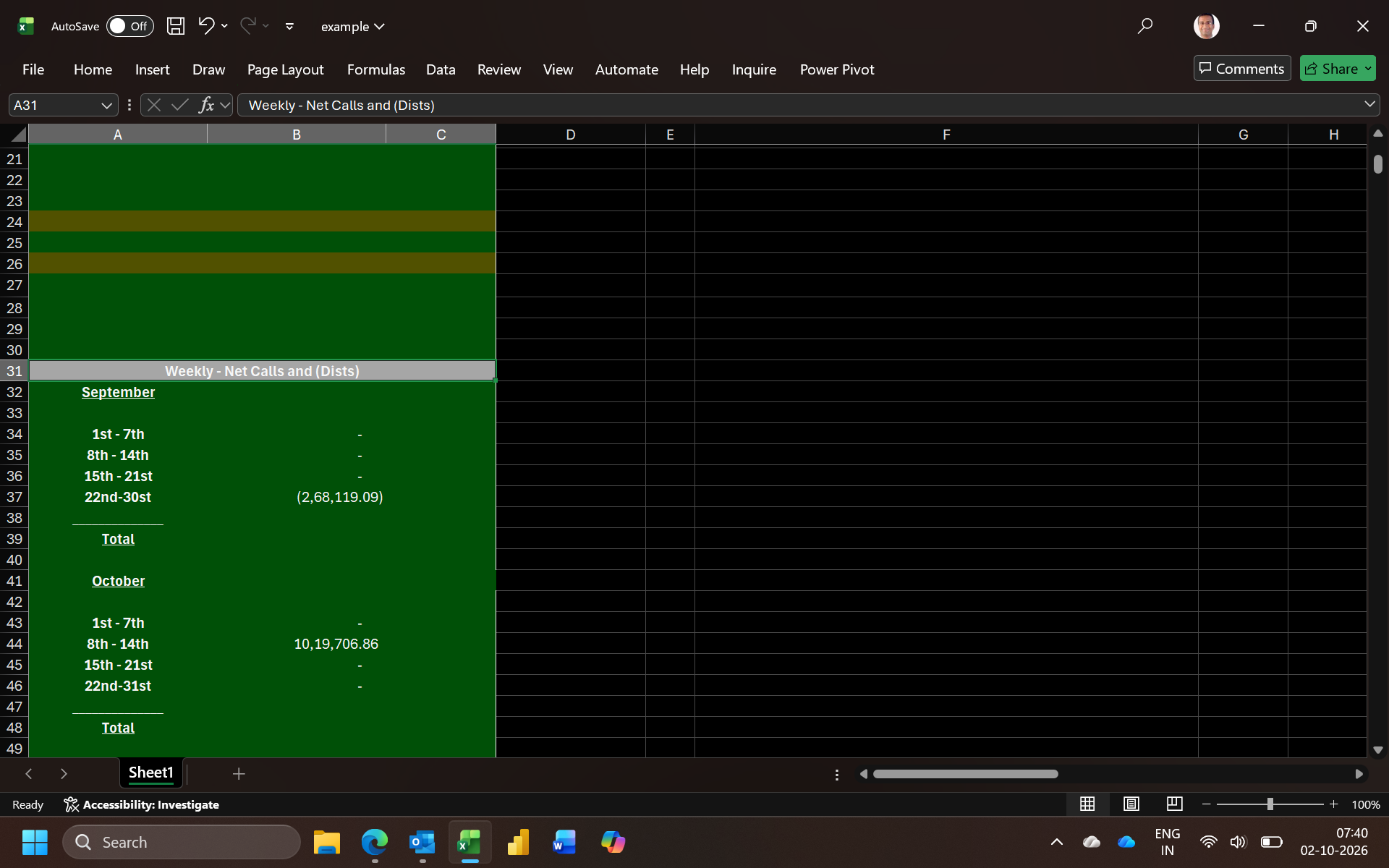
Task: Click Accessibility: Investigate in status bar
Action: [x=142, y=804]
